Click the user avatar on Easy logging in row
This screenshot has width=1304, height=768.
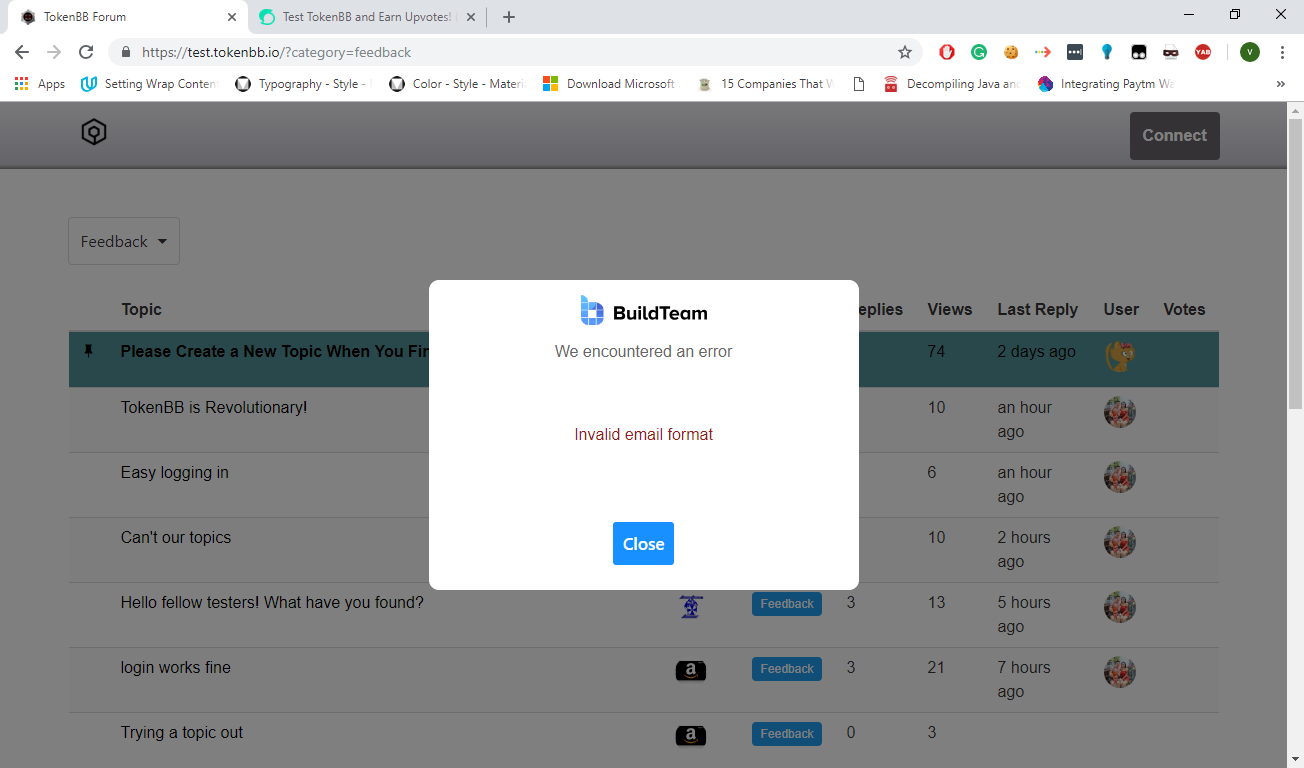click(1120, 477)
